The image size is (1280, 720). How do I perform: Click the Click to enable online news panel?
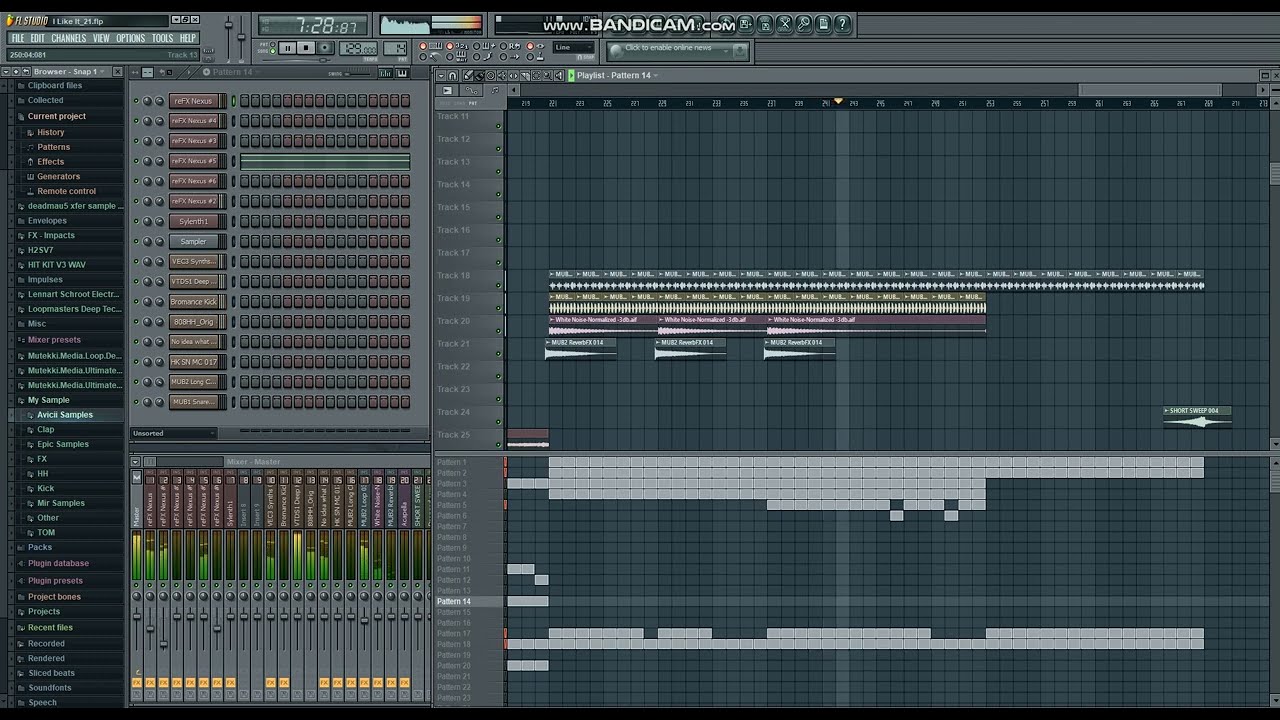click(677, 52)
